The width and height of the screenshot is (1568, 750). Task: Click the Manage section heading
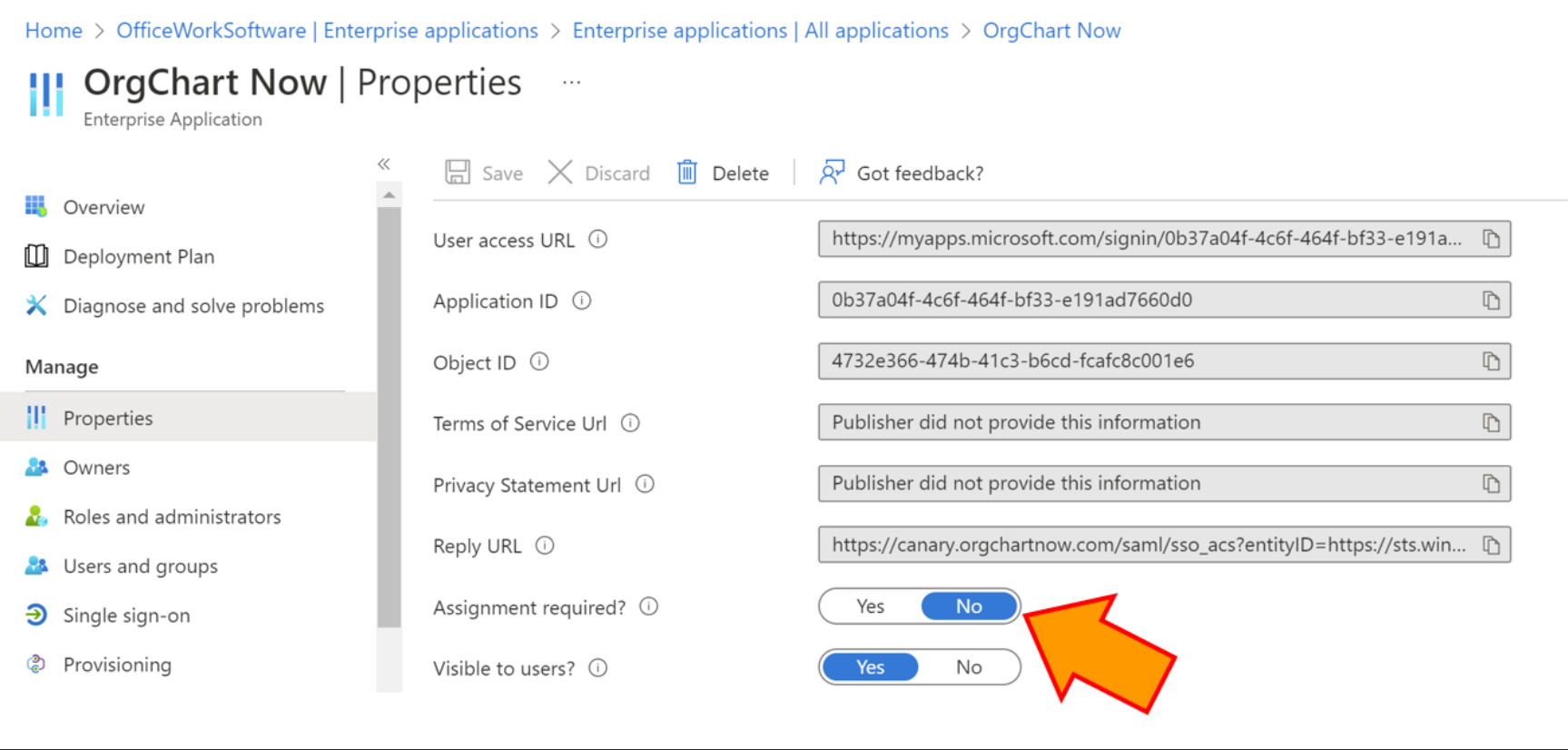62,367
